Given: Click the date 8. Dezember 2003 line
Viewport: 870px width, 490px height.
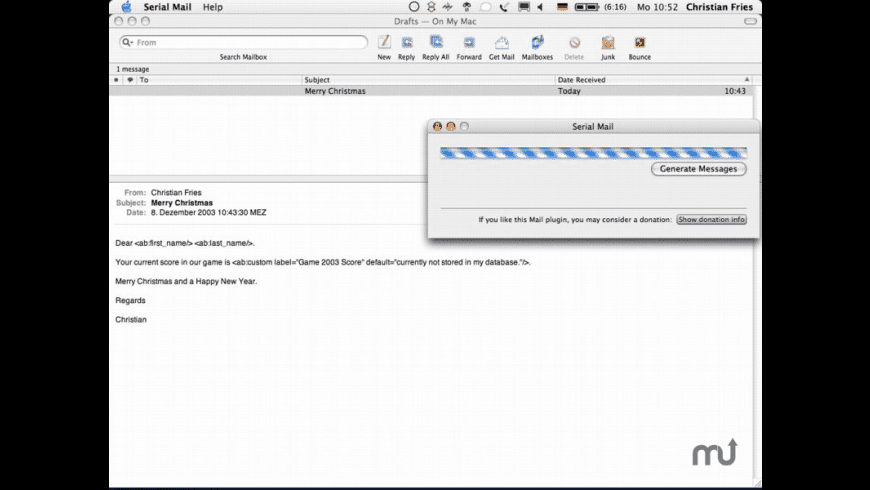Looking at the screenshot, I should pyautogui.click(x=208, y=213).
